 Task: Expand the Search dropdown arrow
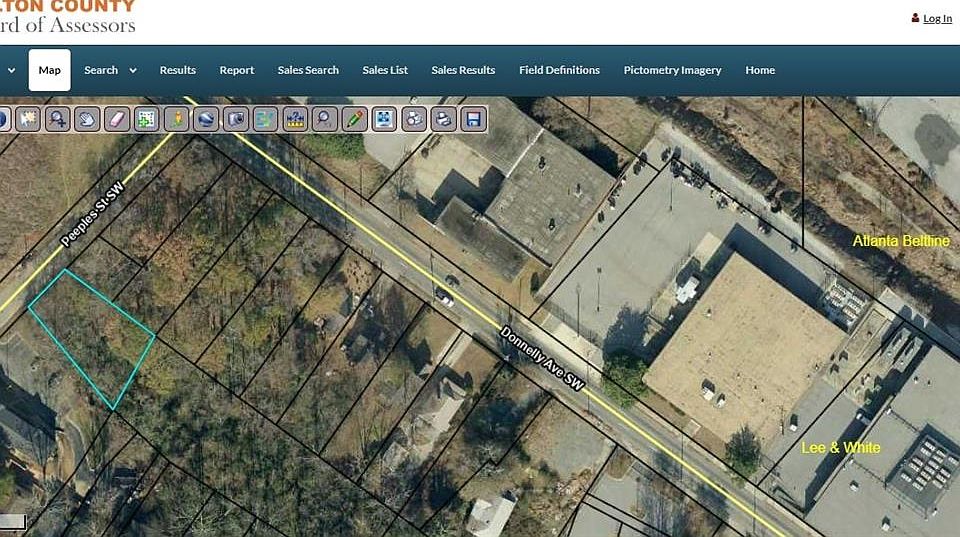(x=132, y=70)
